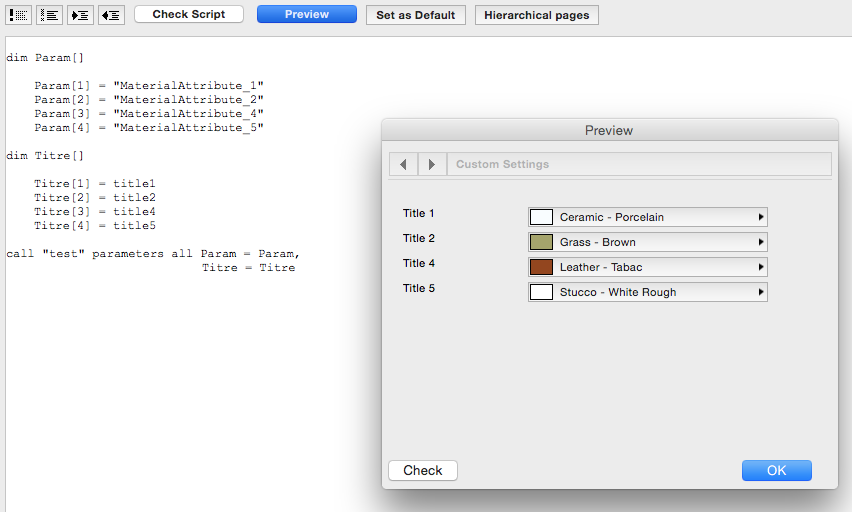
Task: Click Set as Default button
Action: pos(415,15)
